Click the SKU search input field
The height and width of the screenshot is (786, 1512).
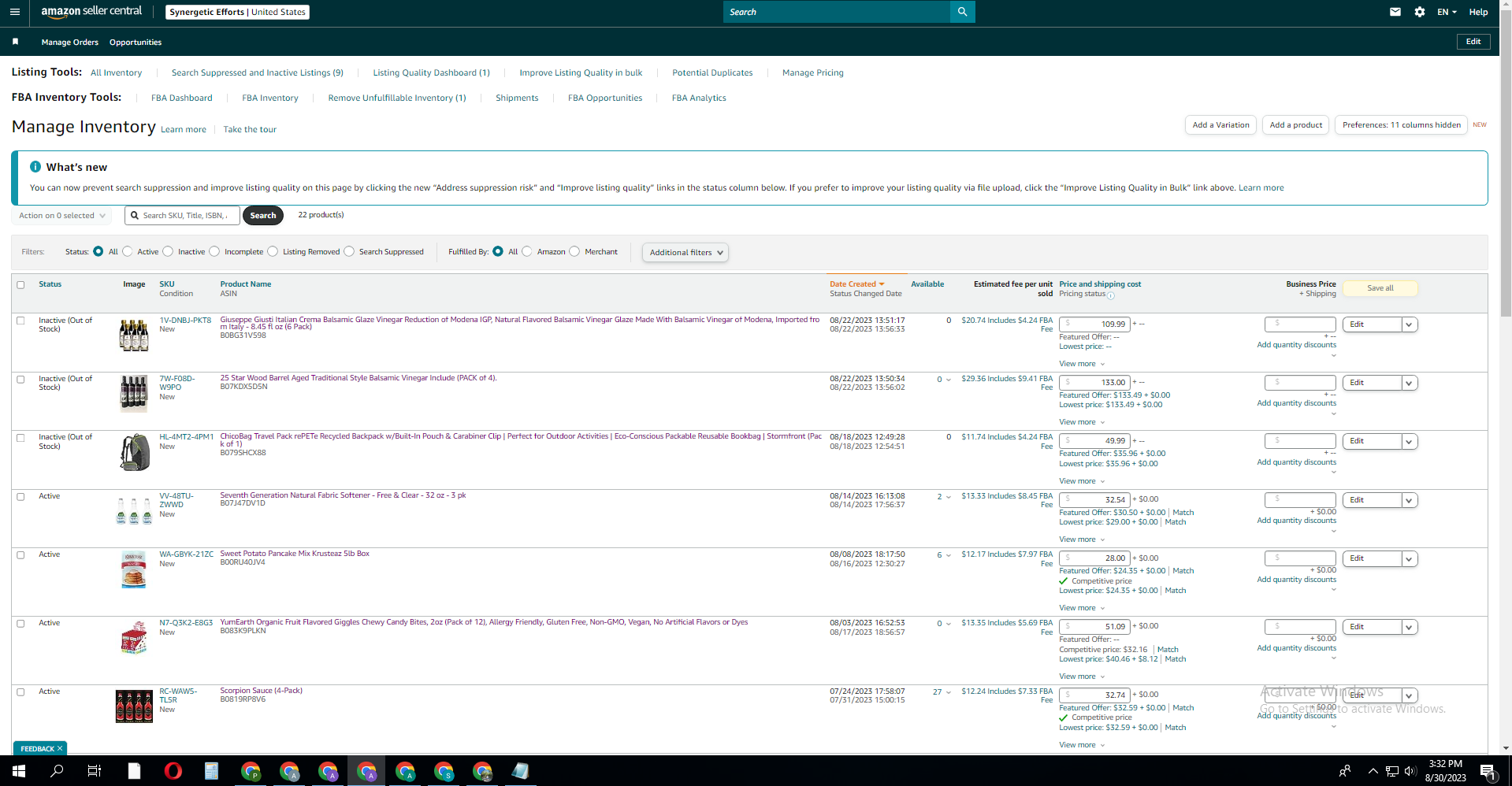(x=182, y=215)
